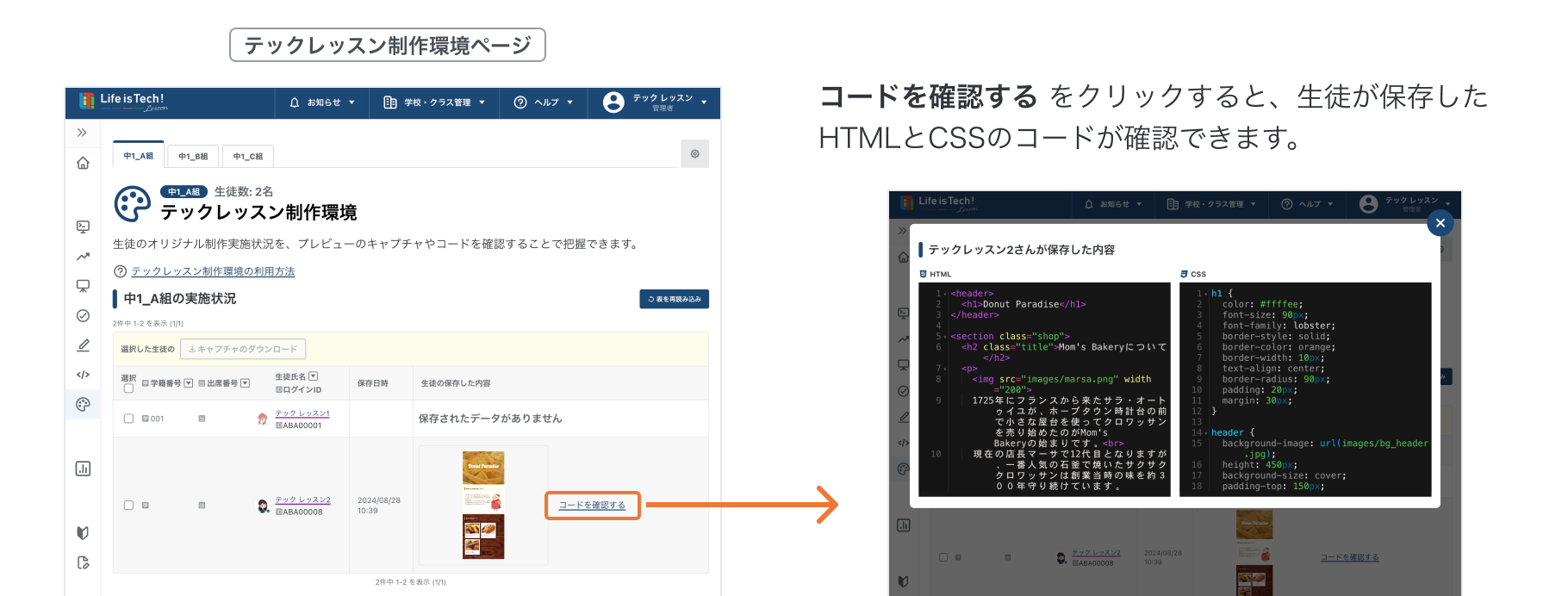Click the 保存されたデータがありません text
This screenshot has height=596, width=1568.
point(490,419)
